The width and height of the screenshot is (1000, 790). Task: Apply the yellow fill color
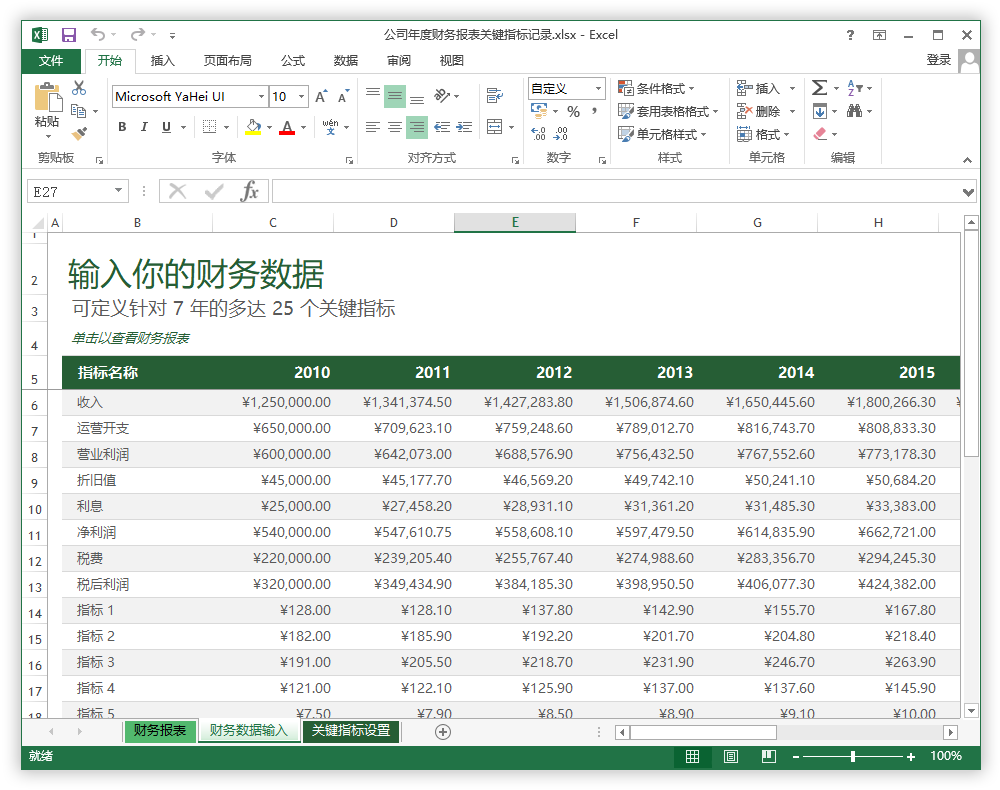[253, 127]
